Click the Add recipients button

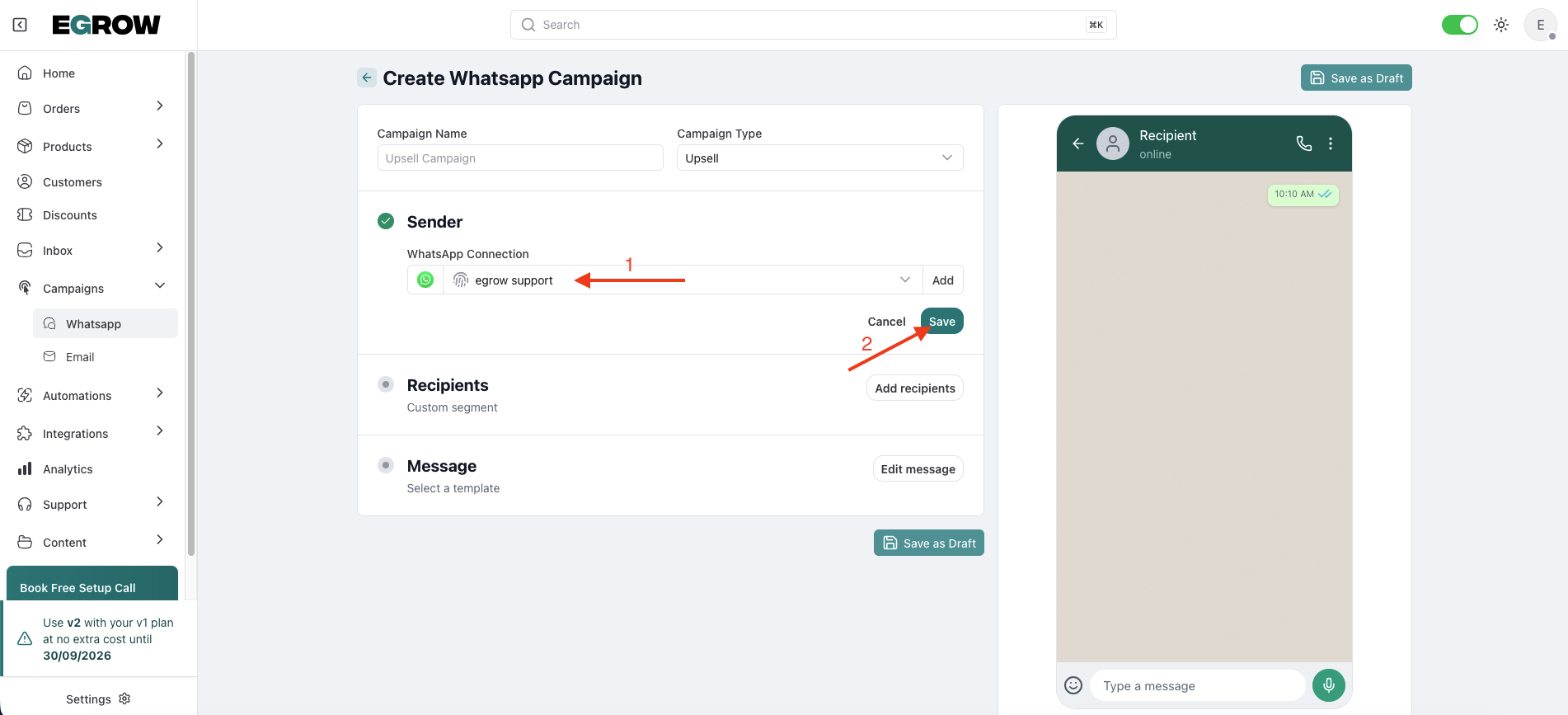tap(914, 388)
